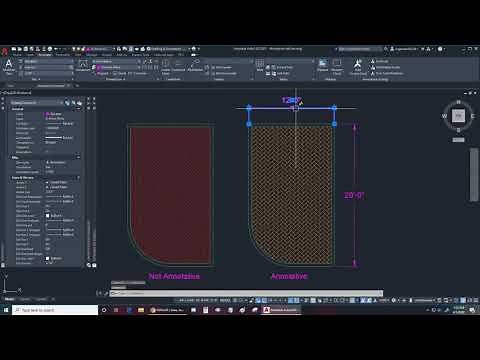This screenshot has width=480, height=360.
Task: Select the Wipeout tool in Markup panel
Action: pos(323,65)
